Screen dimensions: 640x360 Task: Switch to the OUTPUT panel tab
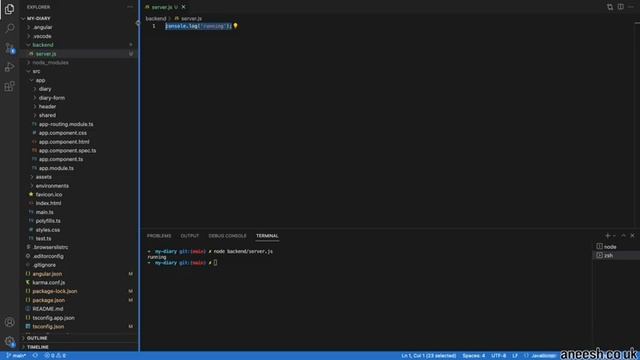(x=190, y=236)
